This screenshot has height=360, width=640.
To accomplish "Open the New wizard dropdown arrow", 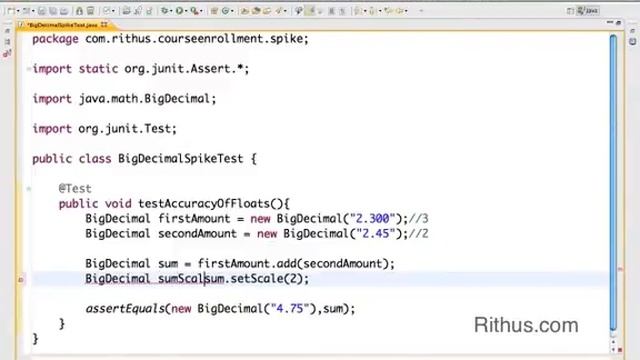I will pos(18,11).
